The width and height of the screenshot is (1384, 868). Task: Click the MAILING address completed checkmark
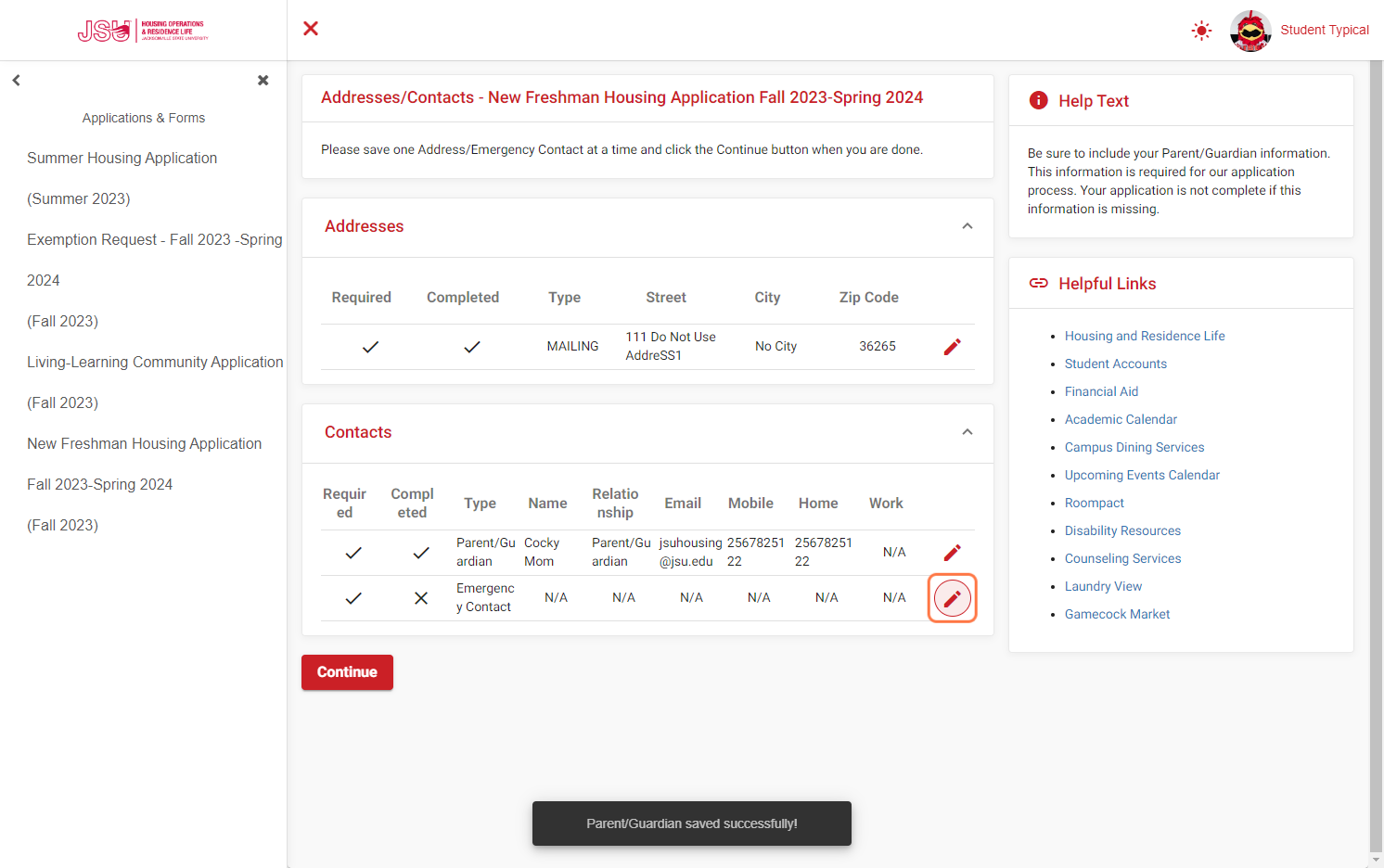472,347
